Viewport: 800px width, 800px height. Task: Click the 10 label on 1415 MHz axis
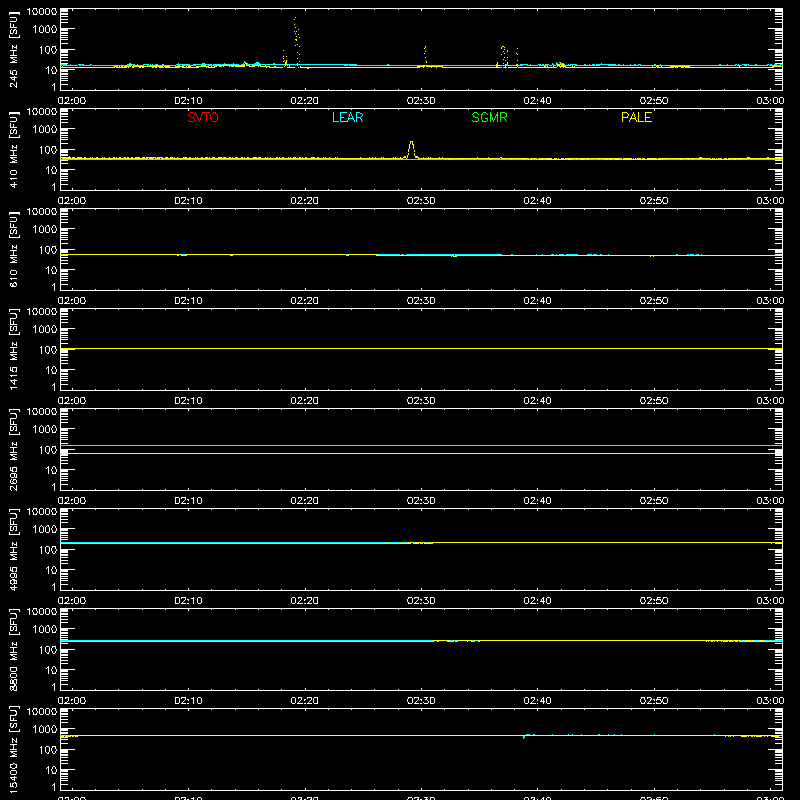pyautogui.click(x=51, y=370)
